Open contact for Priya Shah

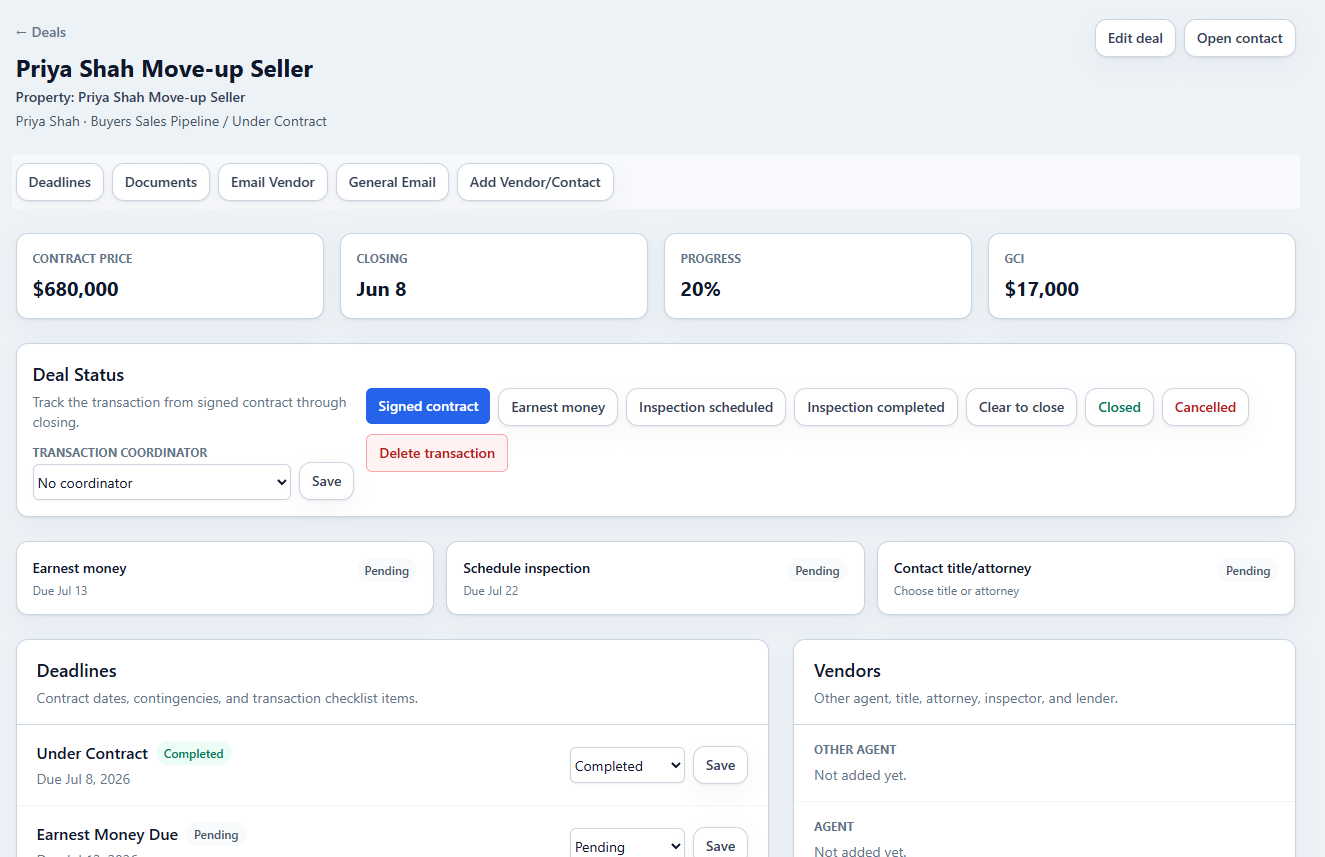pyautogui.click(x=1239, y=38)
